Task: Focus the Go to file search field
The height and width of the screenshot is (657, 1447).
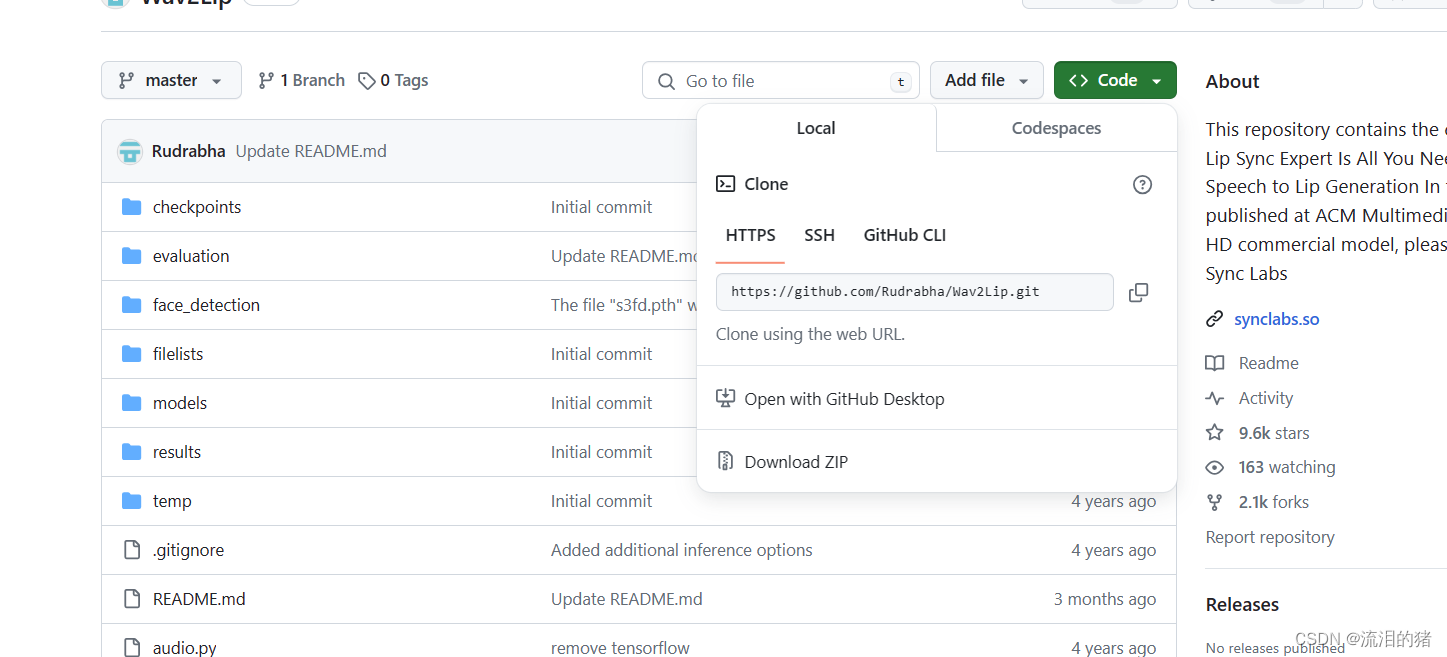Action: (781, 81)
